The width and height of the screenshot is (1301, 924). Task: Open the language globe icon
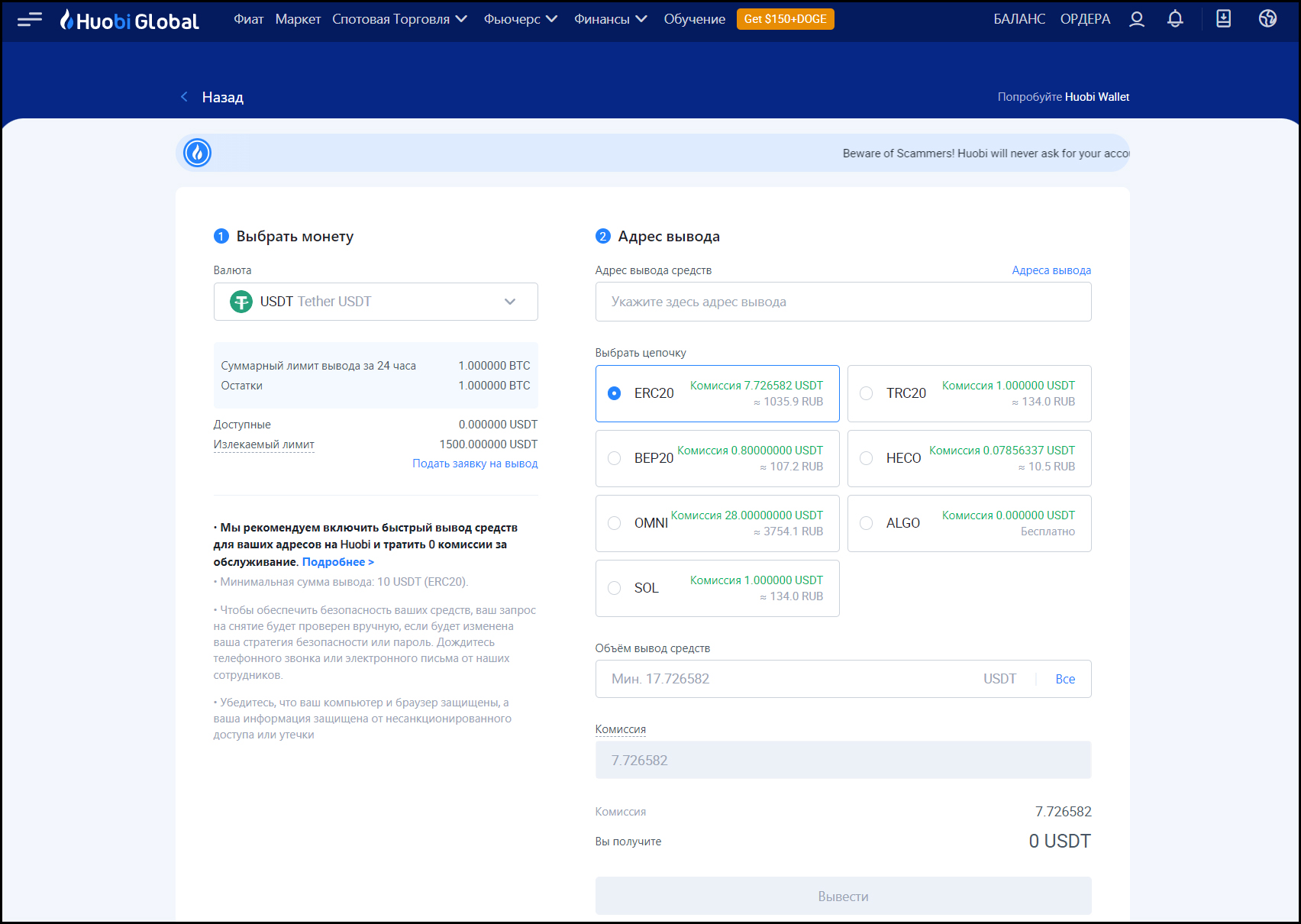coord(1267,19)
